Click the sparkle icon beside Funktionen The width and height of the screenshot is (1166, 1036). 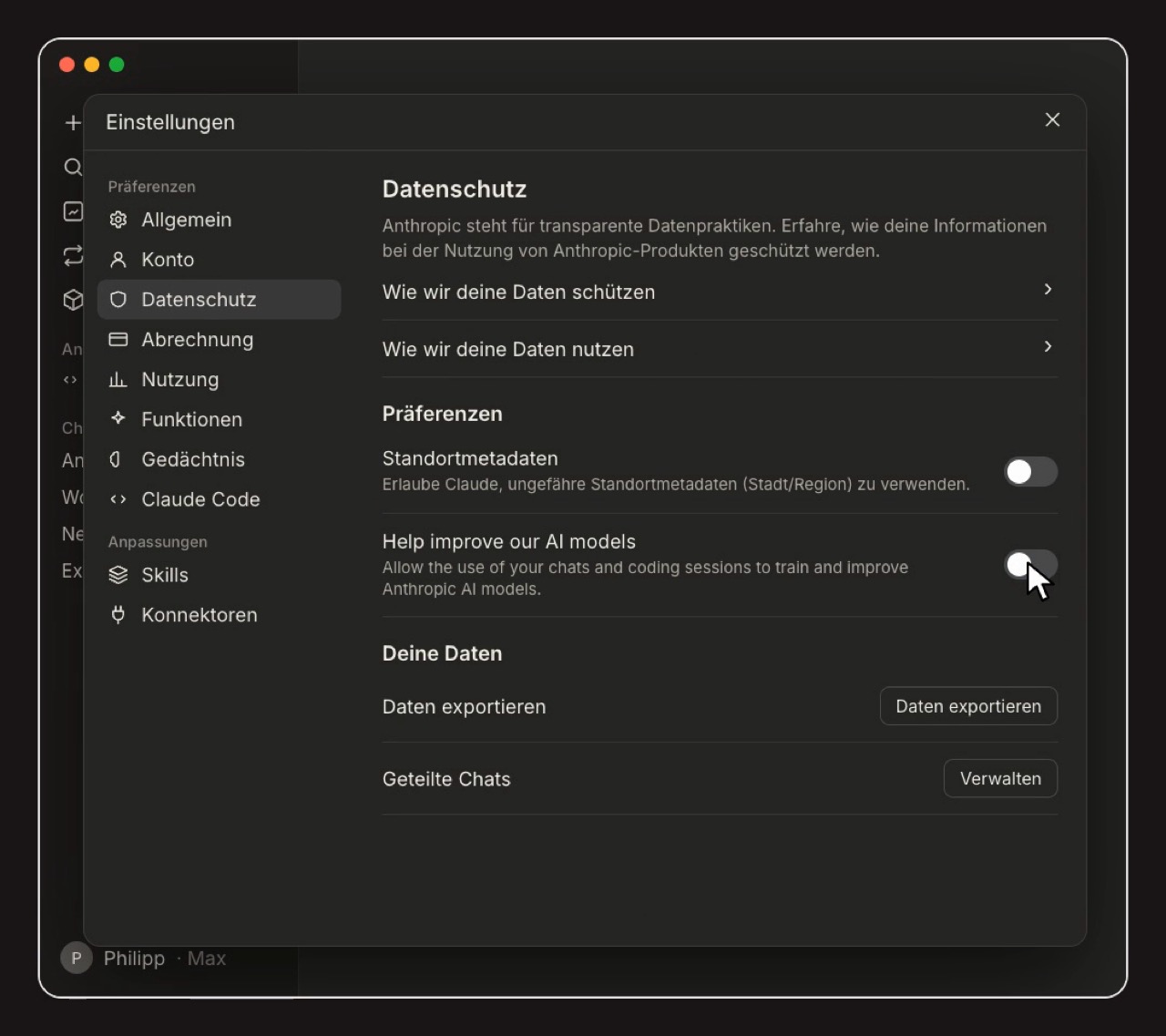(118, 418)
